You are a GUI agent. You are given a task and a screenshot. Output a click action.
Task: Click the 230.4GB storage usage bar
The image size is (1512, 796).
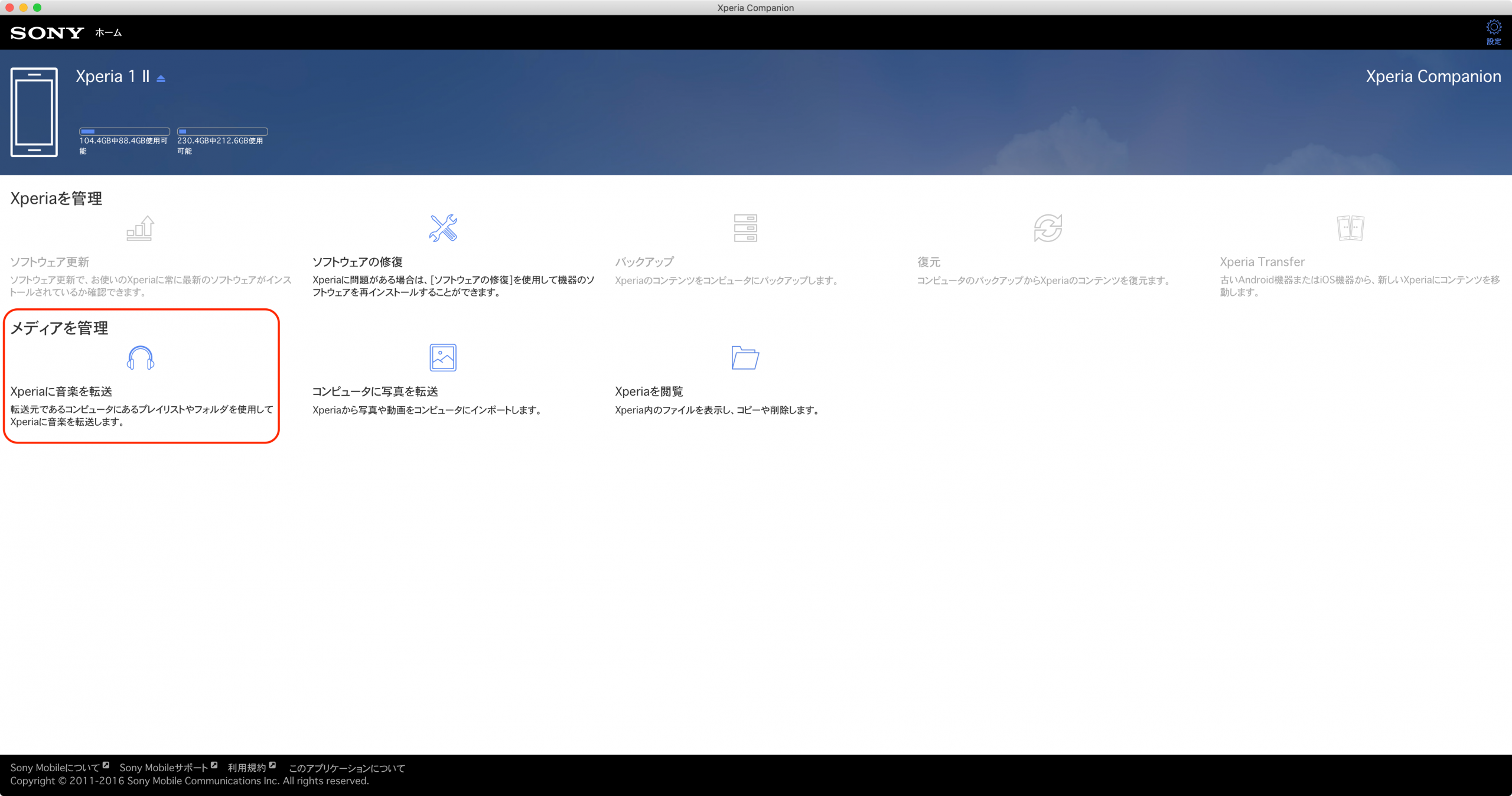tap(223, 132)
